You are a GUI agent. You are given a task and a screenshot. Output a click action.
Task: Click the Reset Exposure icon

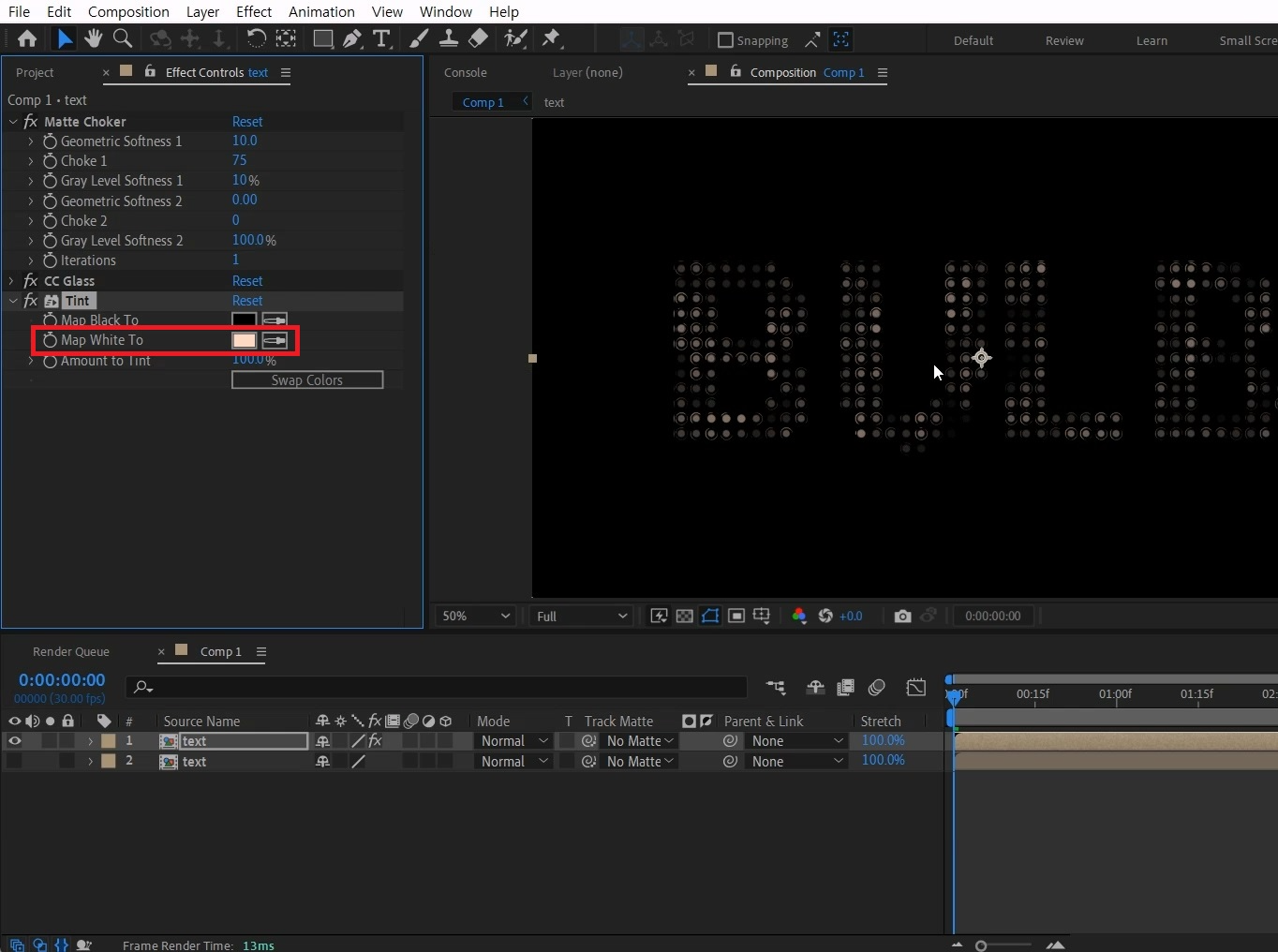825,616
